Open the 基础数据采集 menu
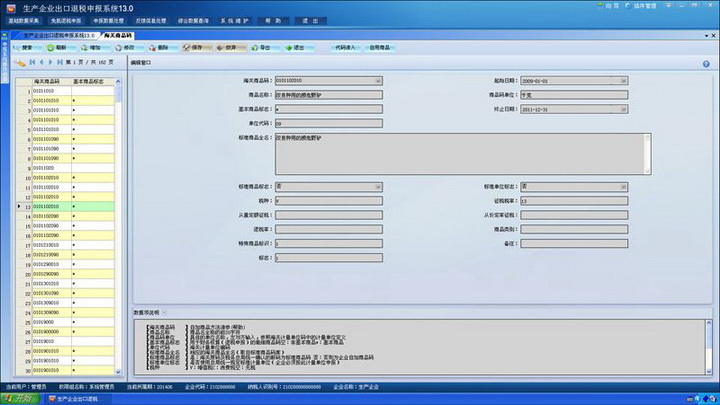The height and width of the screenshot is (405, 720). pos(24,21)
